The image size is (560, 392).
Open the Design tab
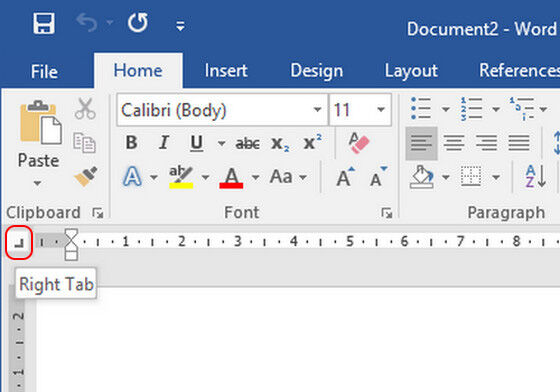(x=316, y=71)
